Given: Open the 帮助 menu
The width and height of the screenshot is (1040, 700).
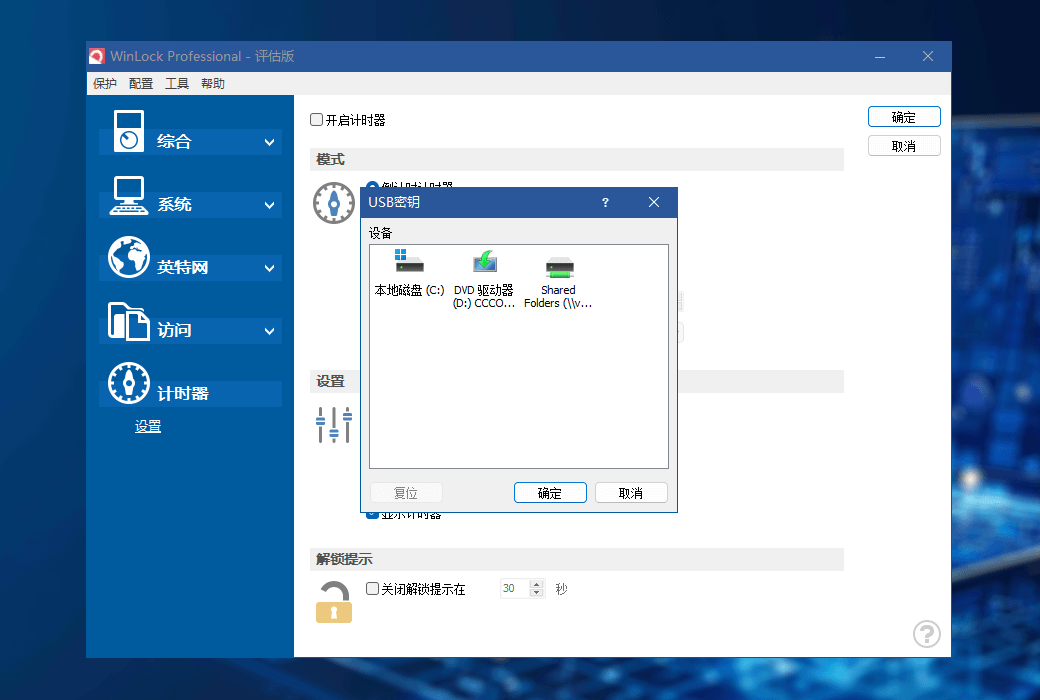Looking at the screenshot, I should click(213, 84).
